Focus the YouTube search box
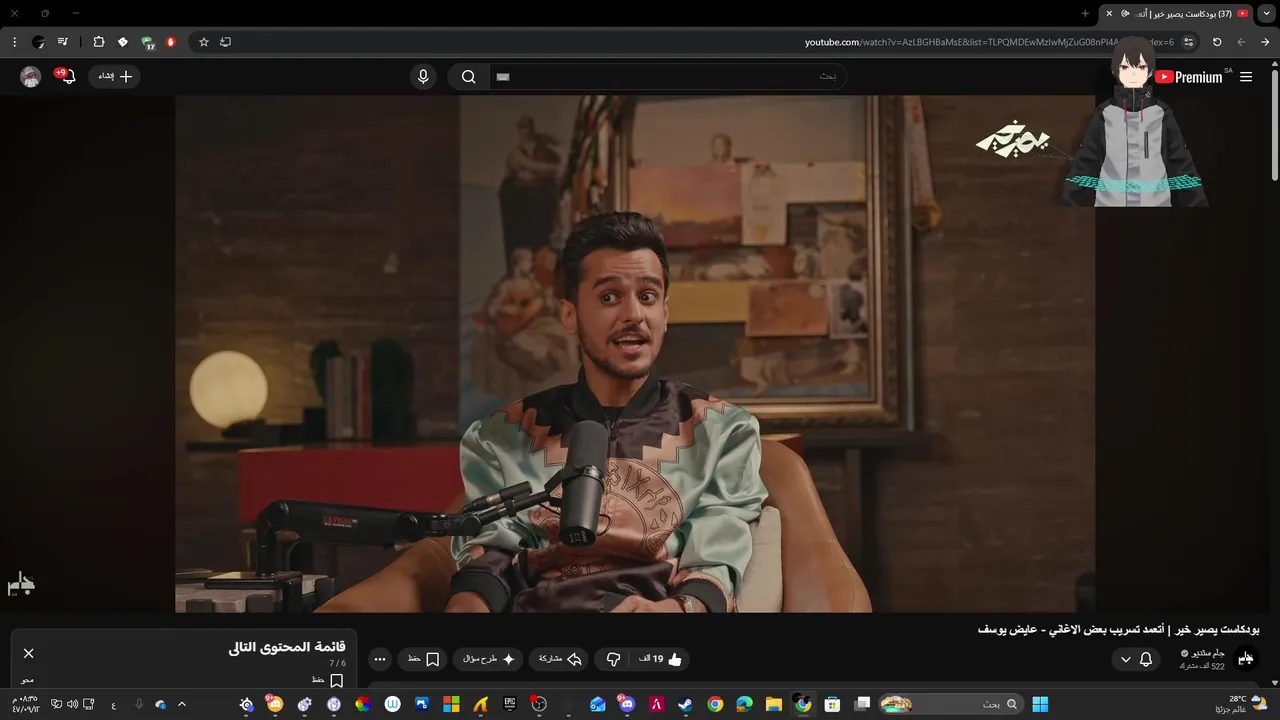This screenshot has height=720, width=1280. point(667,77)
